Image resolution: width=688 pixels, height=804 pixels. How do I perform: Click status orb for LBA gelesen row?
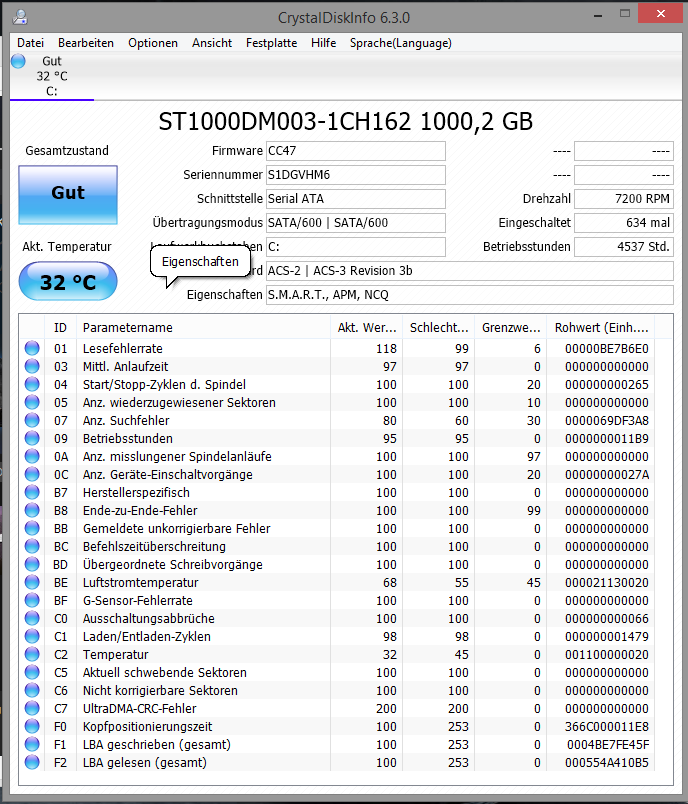[32, 762]
